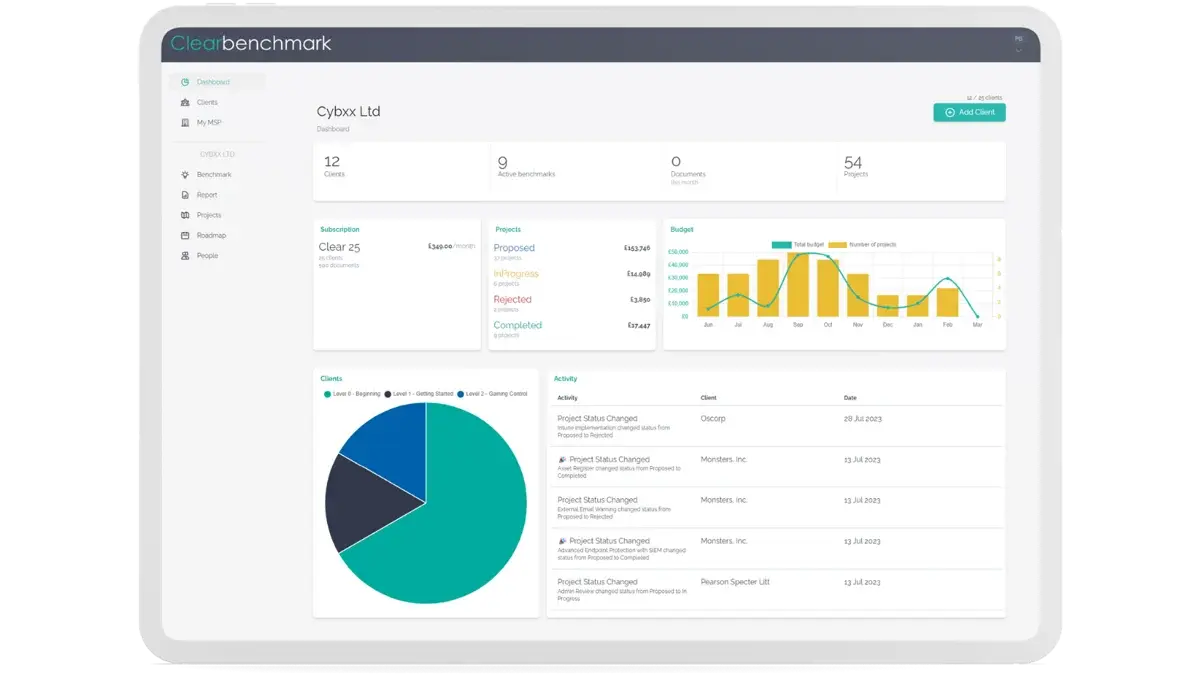Toggle Number of projects legend swatch
The height and width of the screenshot is (676, 1200).
(x=837, y=244)
